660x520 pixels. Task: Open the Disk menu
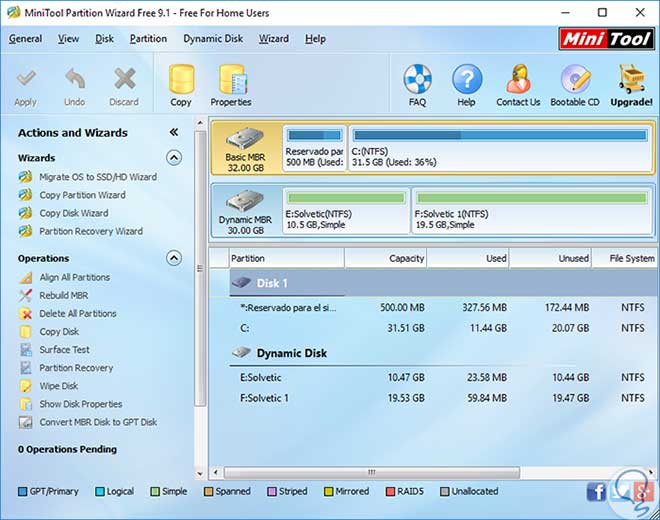[104, 39]
